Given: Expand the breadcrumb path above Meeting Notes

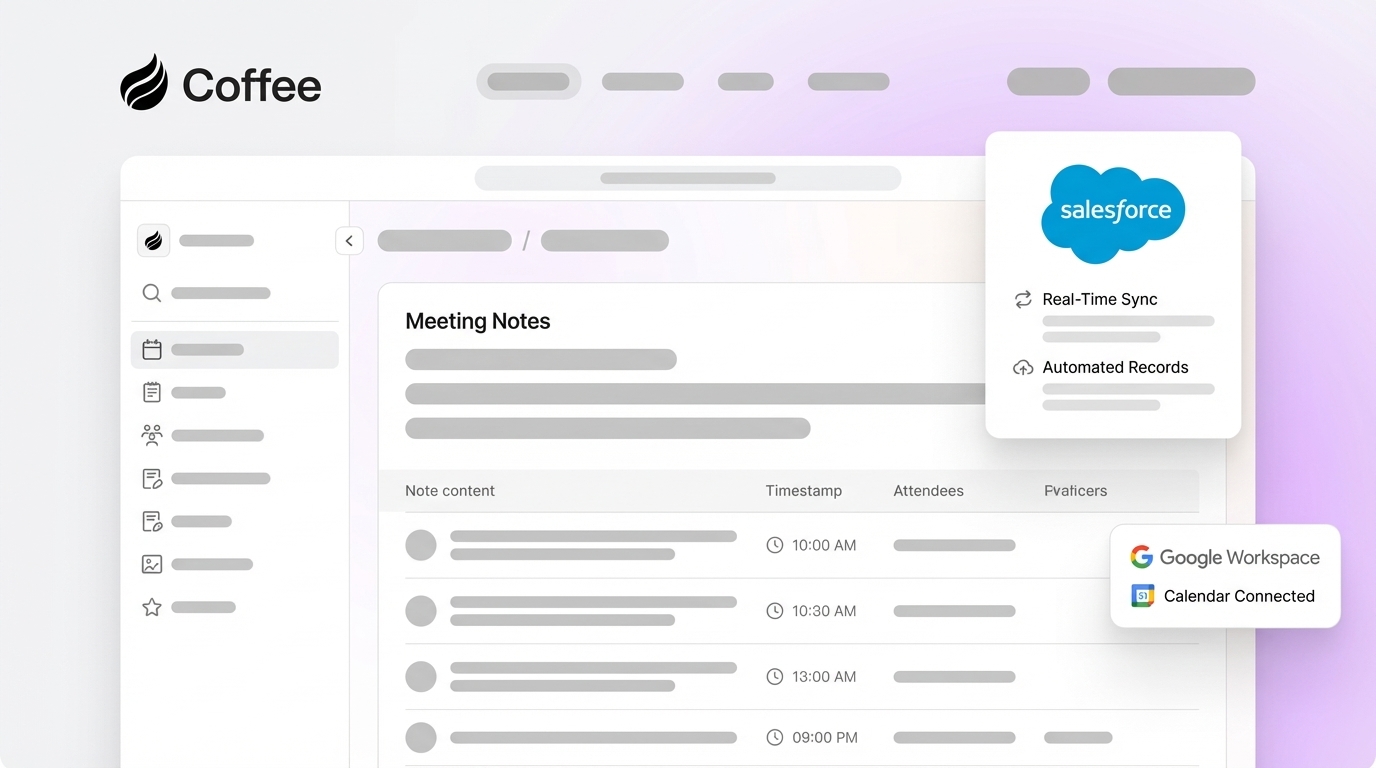Looking at the screenshot, I should tap(444, 240).
